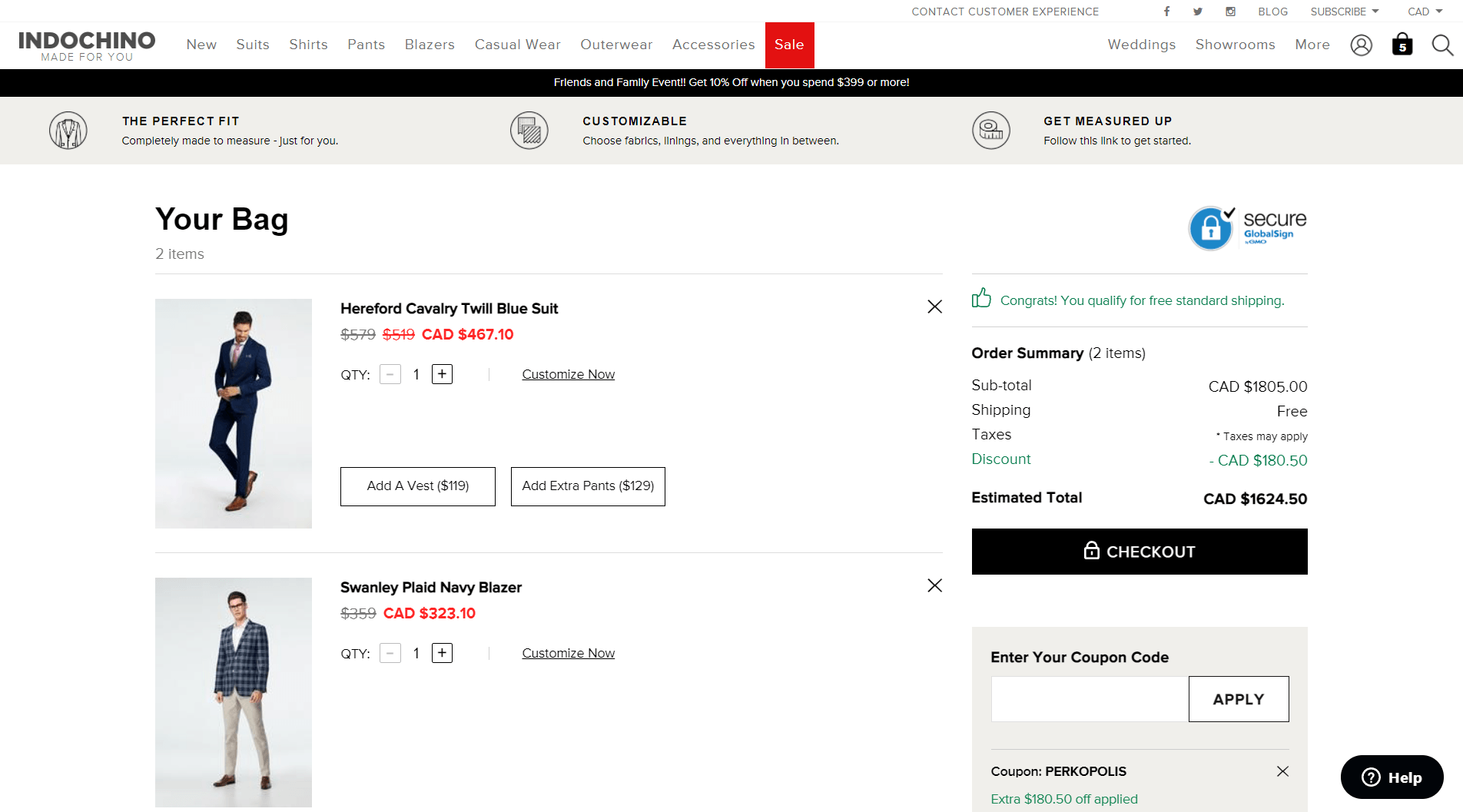Image resolution: width=1463 pixels, height=812 pixels.
Task: Decrease quantity of Hereford Blue Suit
Action: click(x=390, y=374)
